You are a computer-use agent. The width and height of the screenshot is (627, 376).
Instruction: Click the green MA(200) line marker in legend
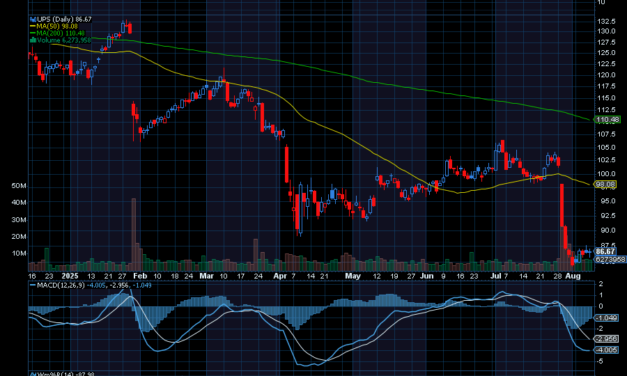[x=33, y=33]
